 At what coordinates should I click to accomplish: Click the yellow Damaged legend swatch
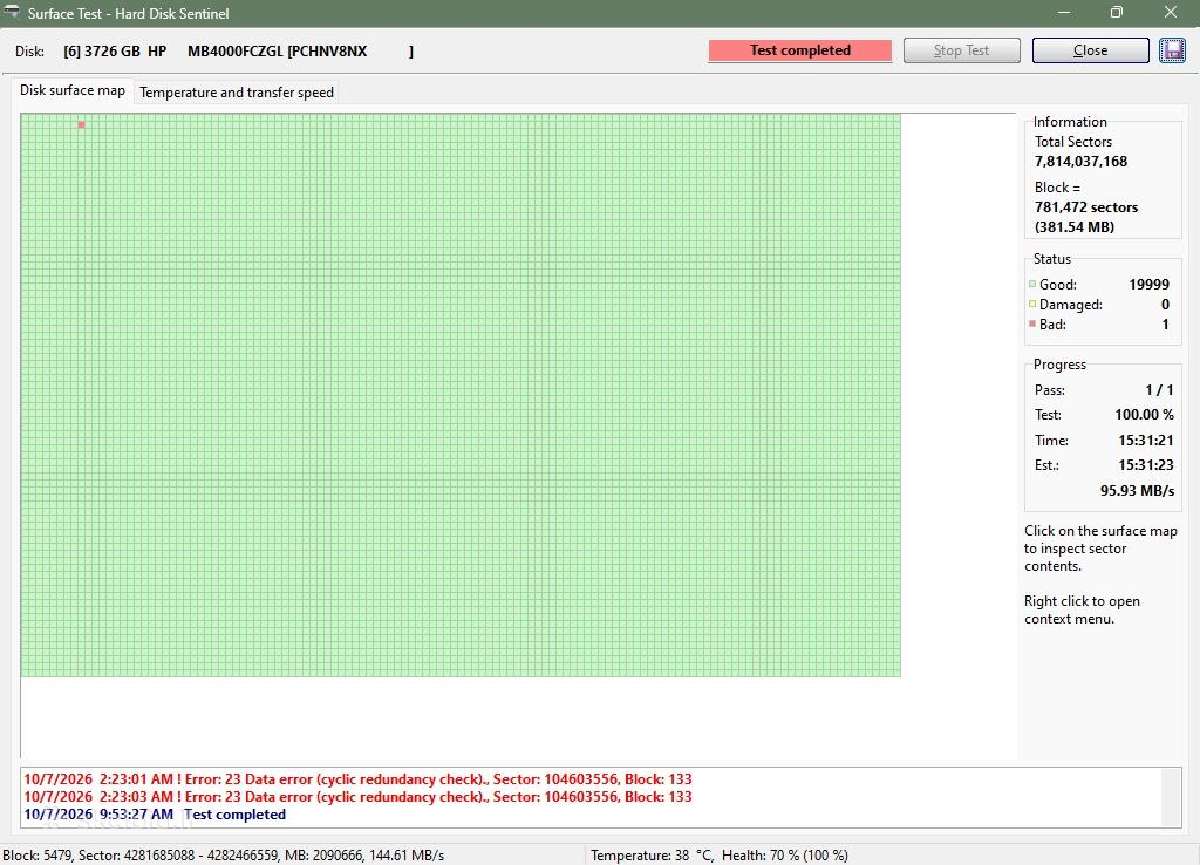(x=1032, y=305)
